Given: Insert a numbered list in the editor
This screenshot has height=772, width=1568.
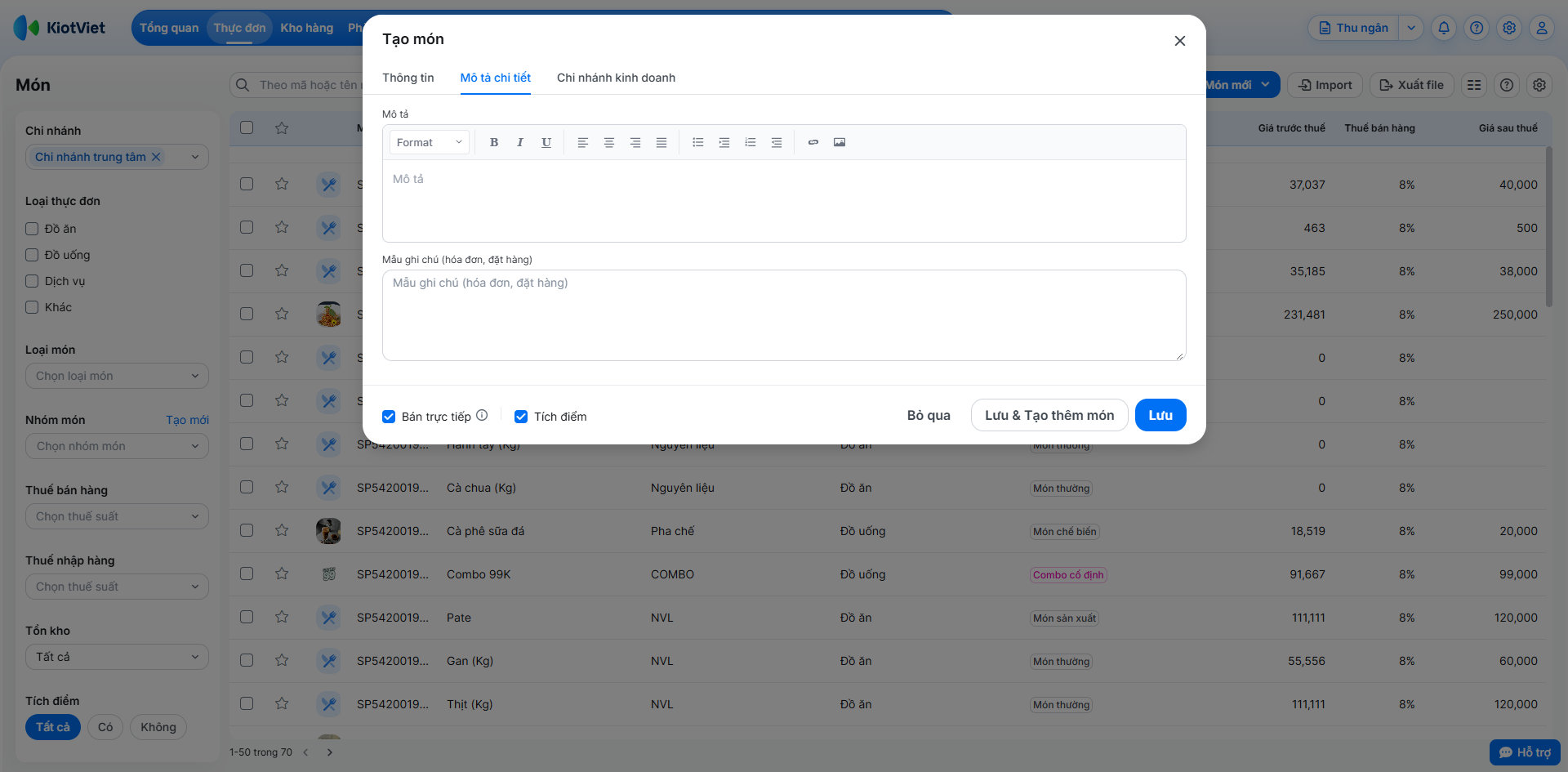Looking at the screenshot, I should [x=751, y=142].
